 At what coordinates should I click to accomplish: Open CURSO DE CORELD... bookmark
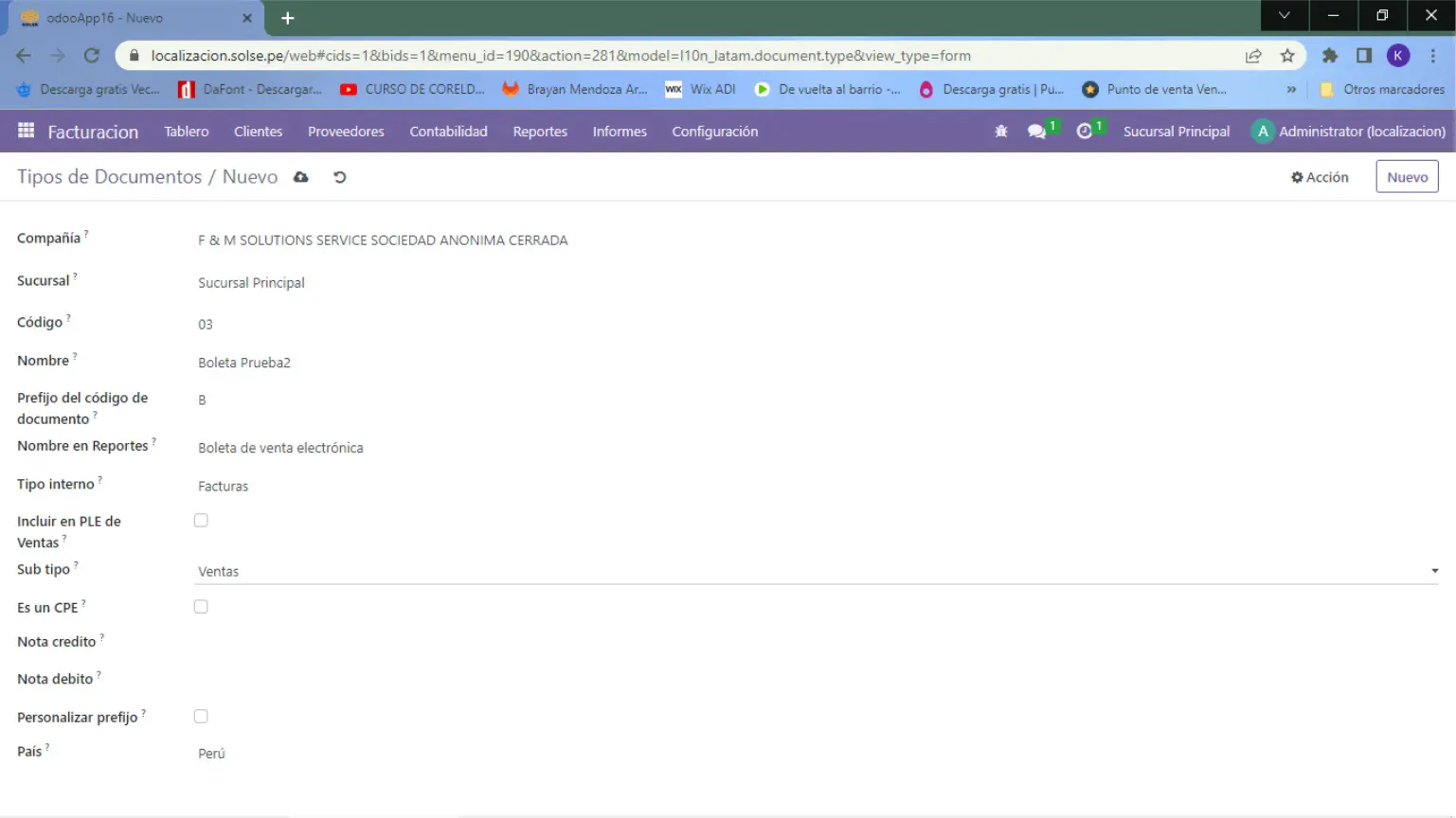413,89
